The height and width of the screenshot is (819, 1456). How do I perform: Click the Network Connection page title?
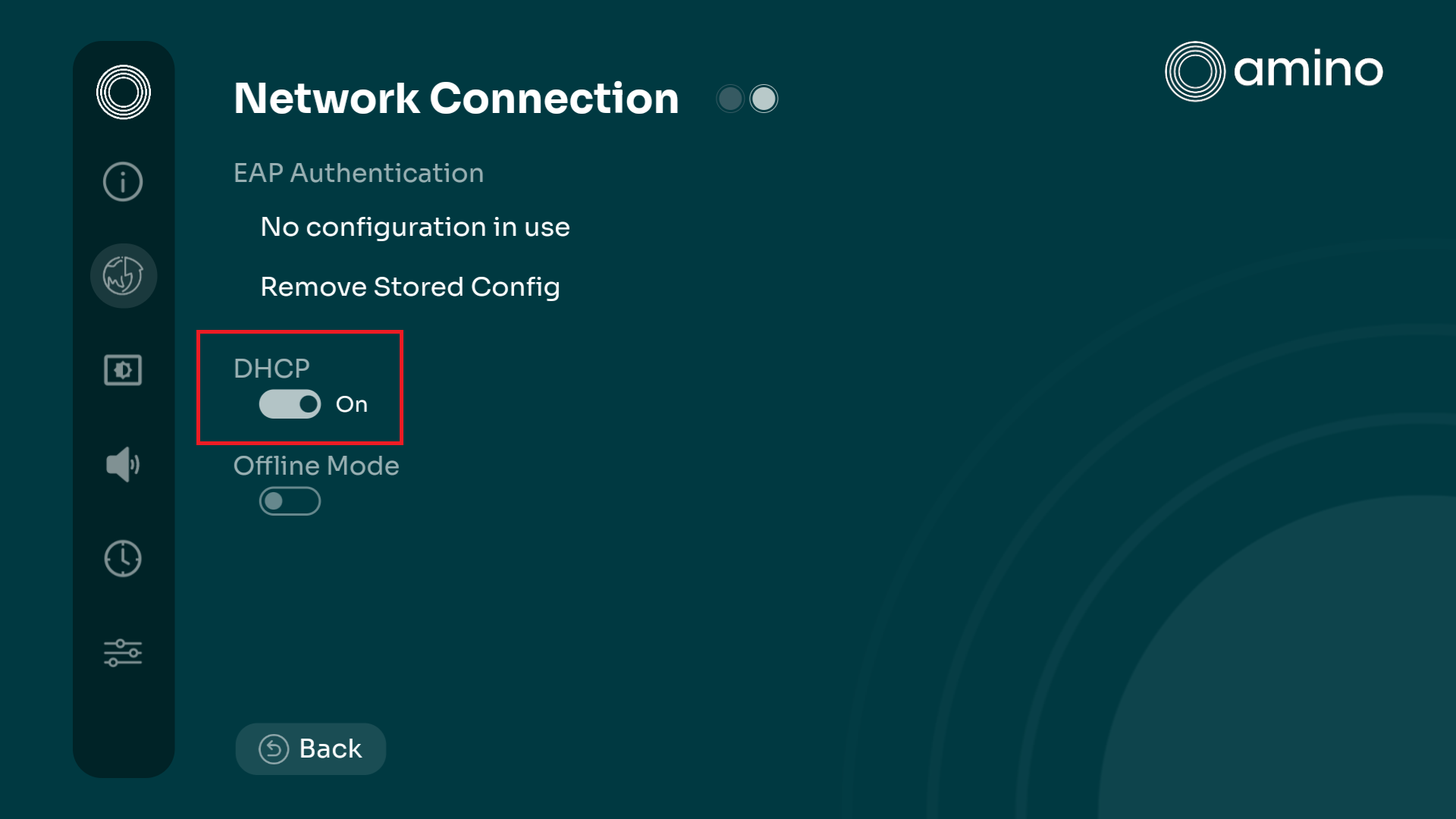[457, 99]
